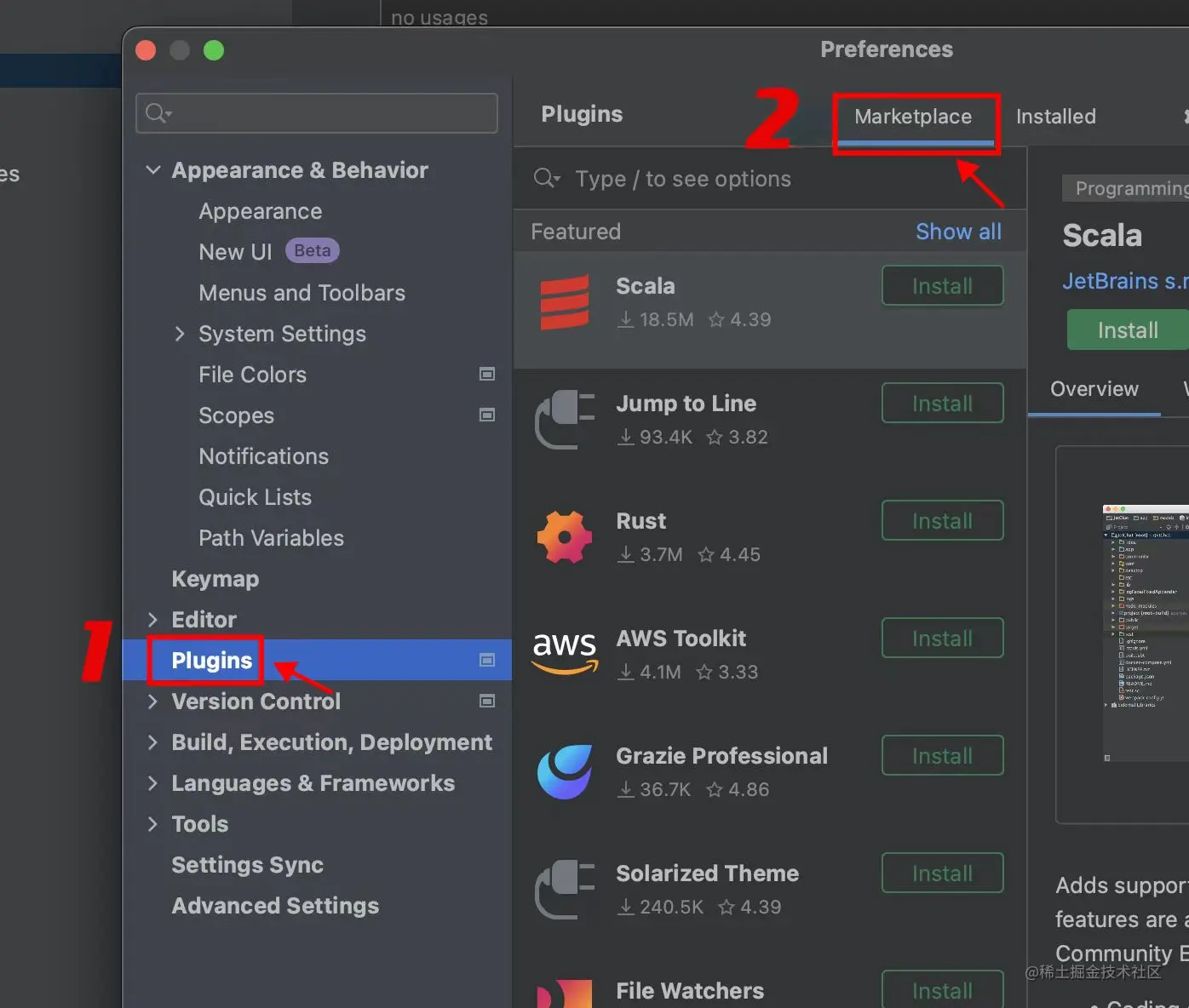1189x1008 pixels.
Task: Expand the Tools section
Action: coord(152,823)
